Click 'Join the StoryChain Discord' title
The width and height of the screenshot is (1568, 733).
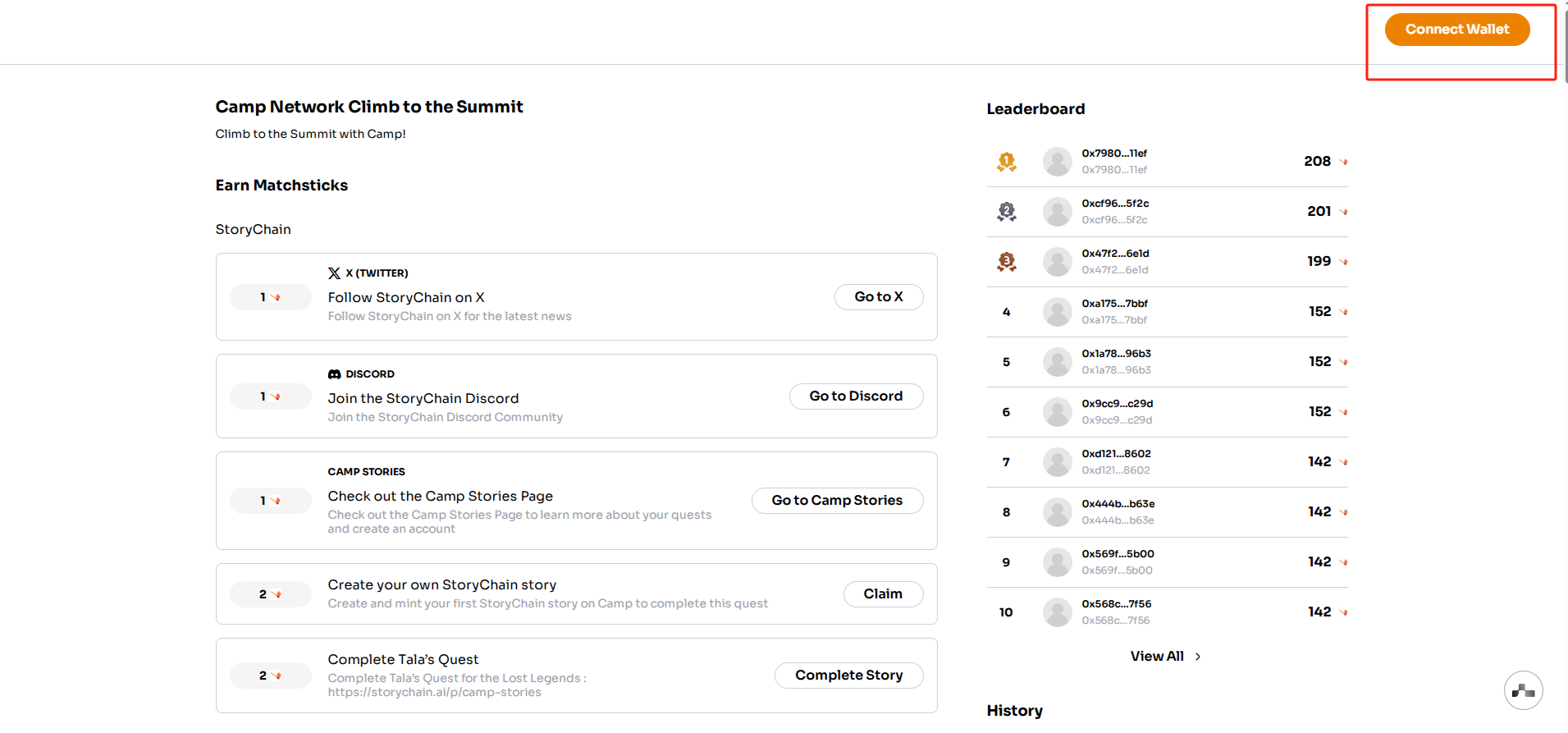pos(423,398)
